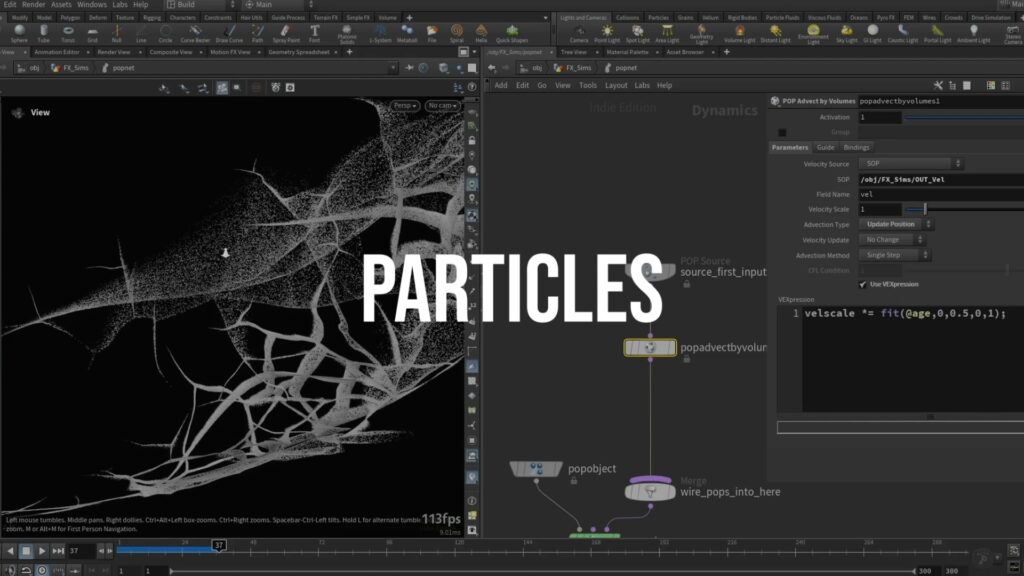Image resolution: width=1024 pixels, height=576 pixels.
Task: Add a Camera from the shelf
Action: tap(579, 33)
